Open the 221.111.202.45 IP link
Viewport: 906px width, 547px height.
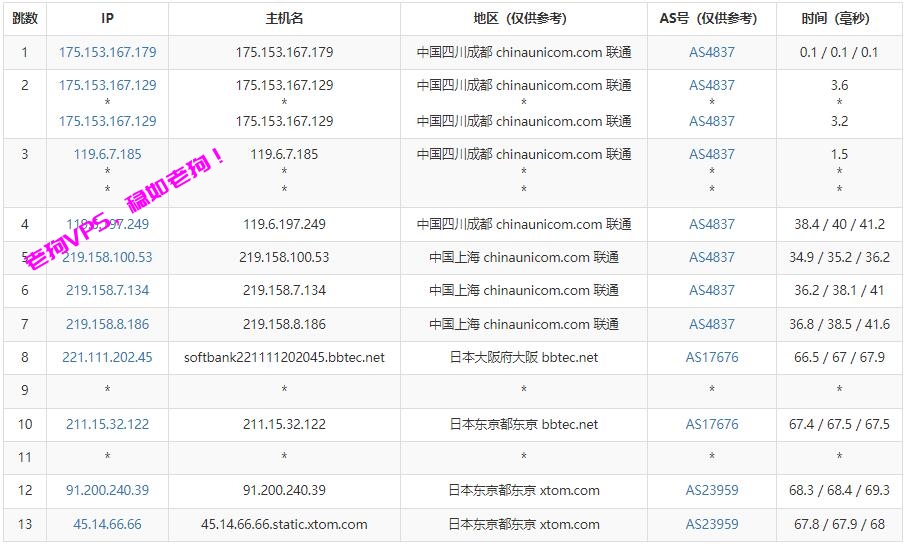(x=107, y=357)
